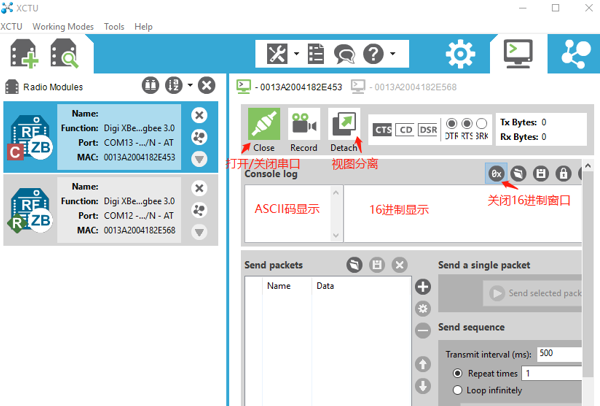Open the Help menu in the menu bar
The height and width of the screenshot is (406, 600).
pos(143,26)
